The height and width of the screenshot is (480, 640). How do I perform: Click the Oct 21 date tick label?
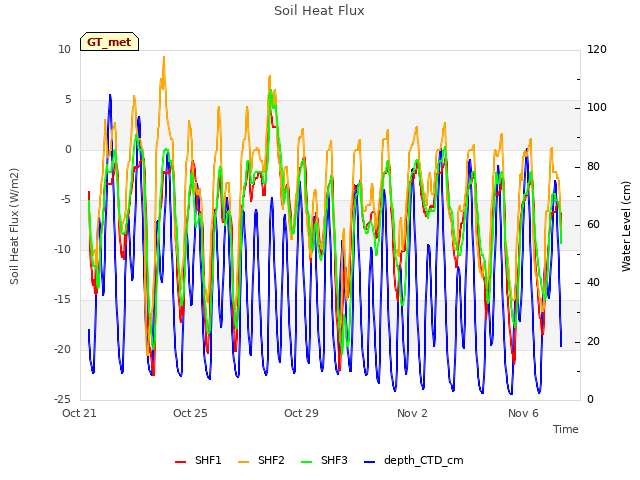coord(79,413)
